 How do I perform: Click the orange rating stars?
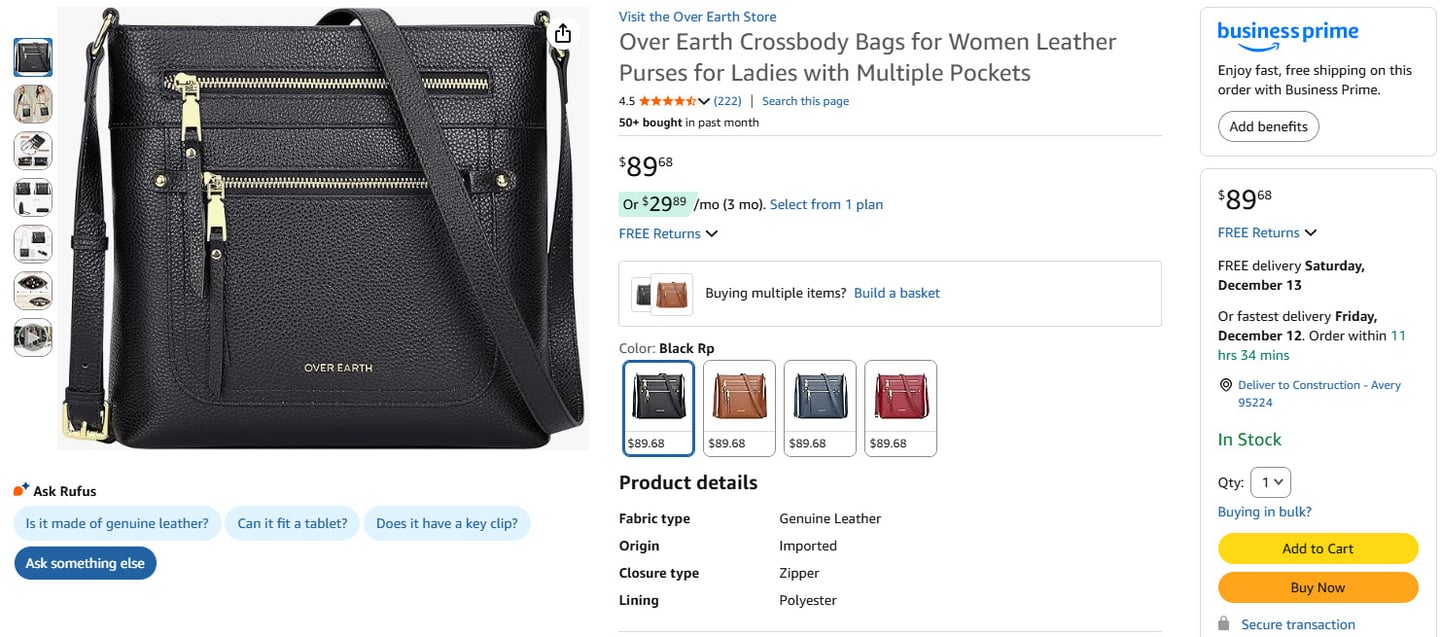pos(667,101)
